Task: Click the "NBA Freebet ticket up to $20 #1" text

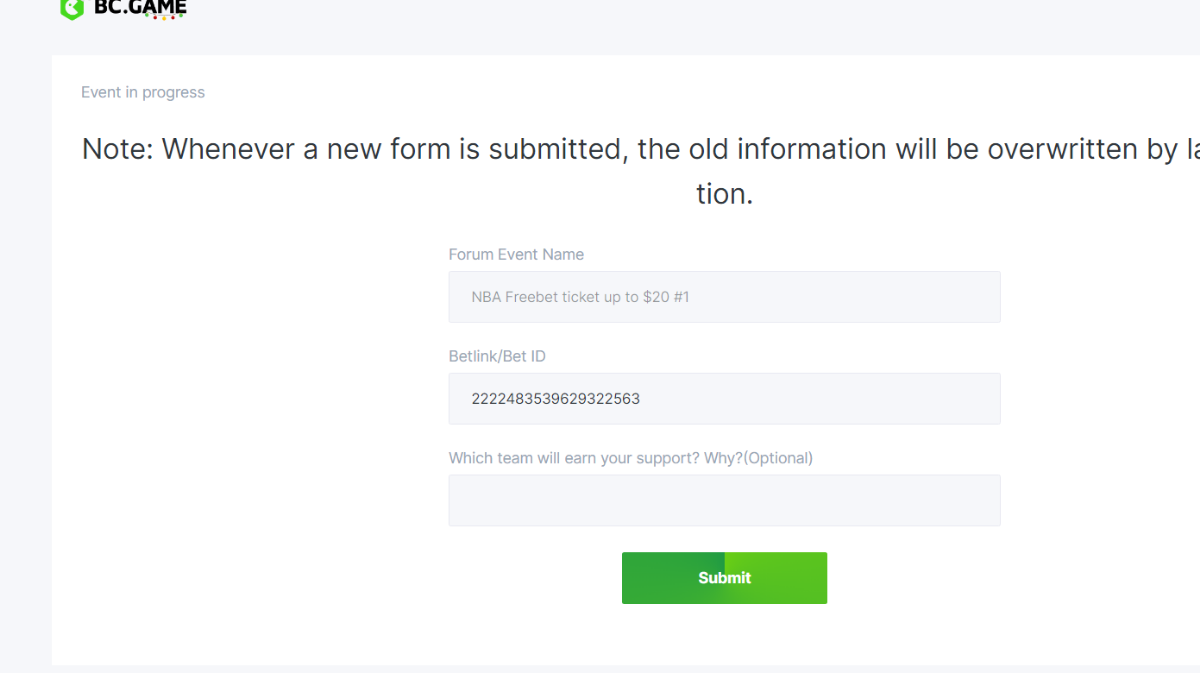Action: (580, 297)
